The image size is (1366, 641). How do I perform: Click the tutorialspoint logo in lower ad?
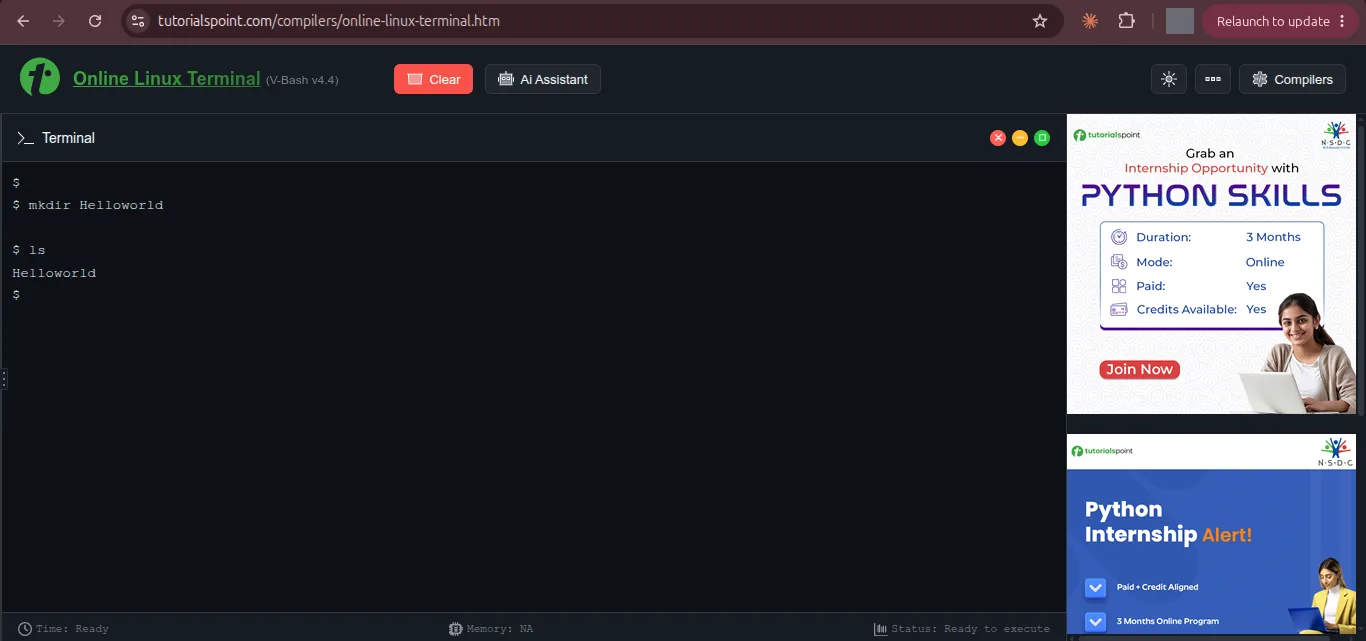pyautogui.click(x=1102, y=451)
